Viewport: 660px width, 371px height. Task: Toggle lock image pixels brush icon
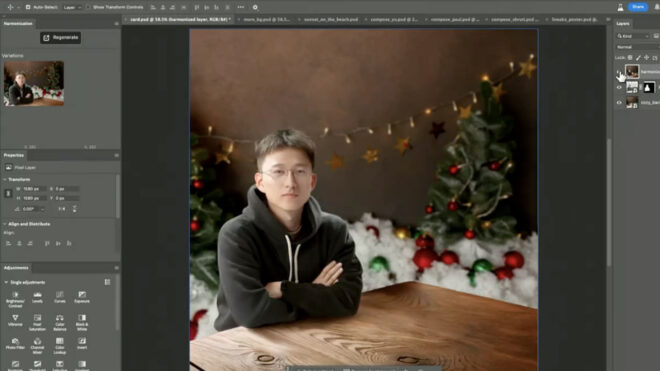pyautogui.click(x=639, y=58)
